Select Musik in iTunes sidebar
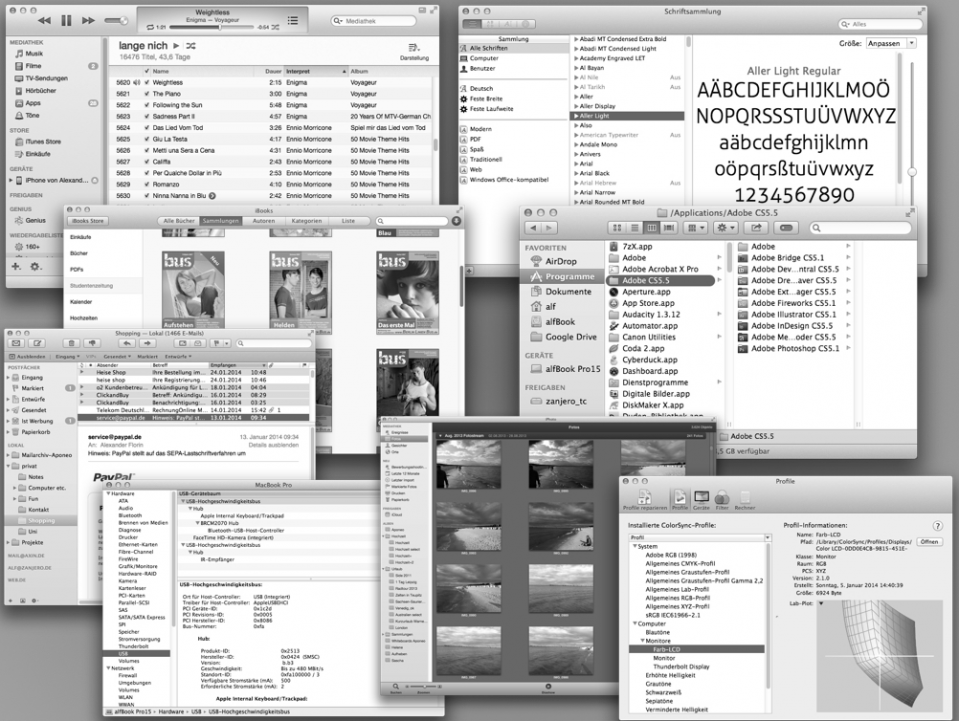 point(34,54)
